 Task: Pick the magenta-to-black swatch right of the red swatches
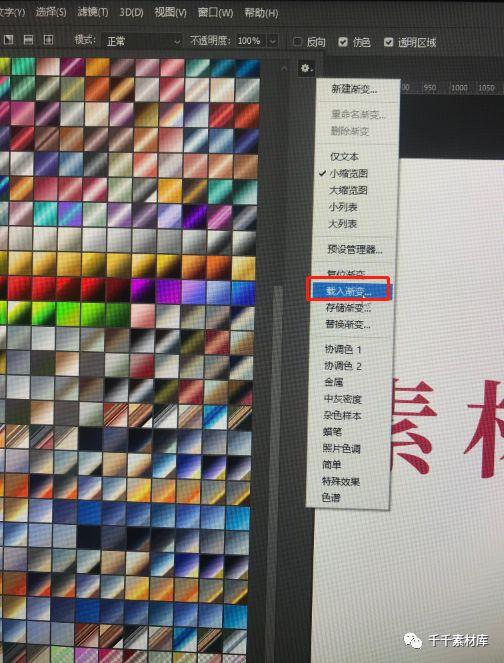tap(142, 291)
